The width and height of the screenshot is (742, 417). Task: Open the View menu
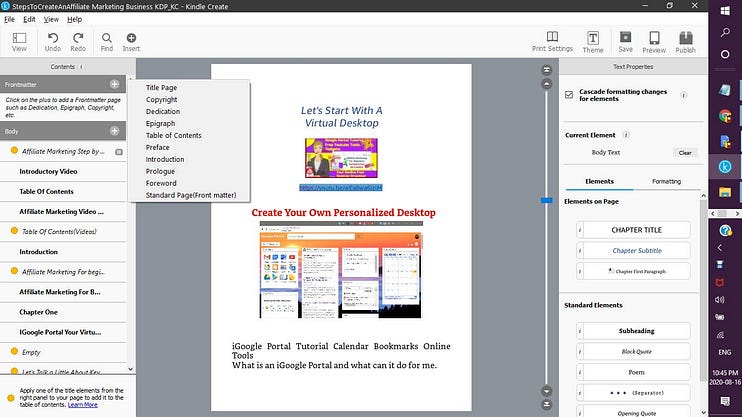click(51, 19)
